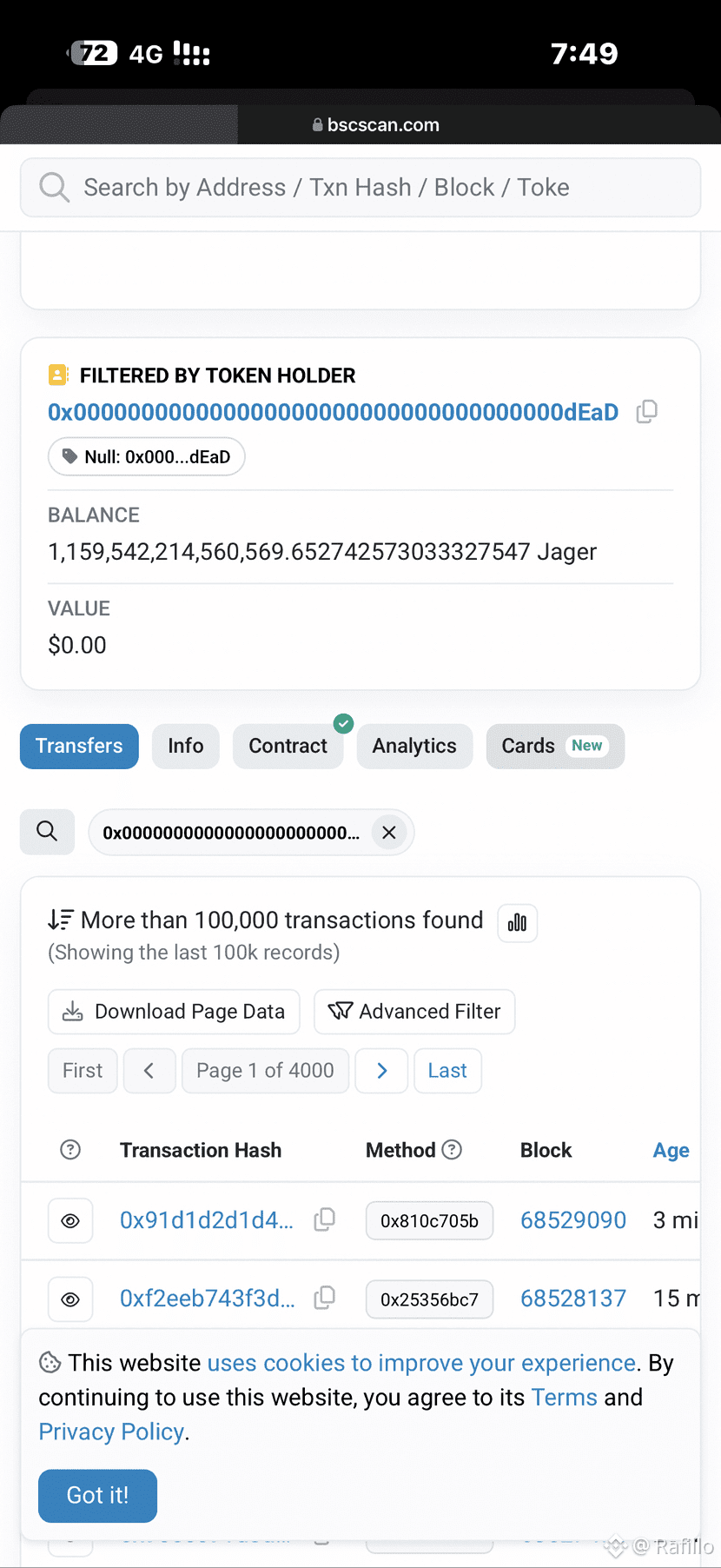The height and width of the screenshot is (1568, 721).
Task: Focus the address search field
Action: 360,188
